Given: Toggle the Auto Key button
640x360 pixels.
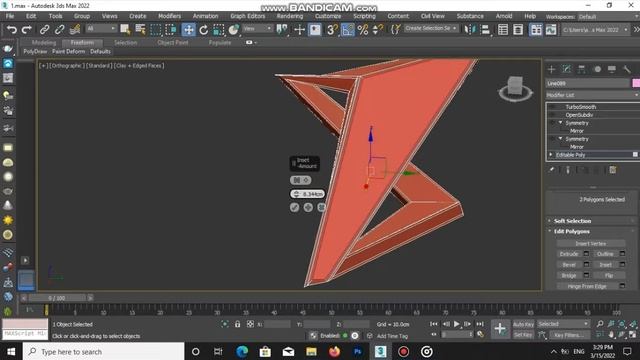Looking at the screenshot, I should click(x=523, y=324).
